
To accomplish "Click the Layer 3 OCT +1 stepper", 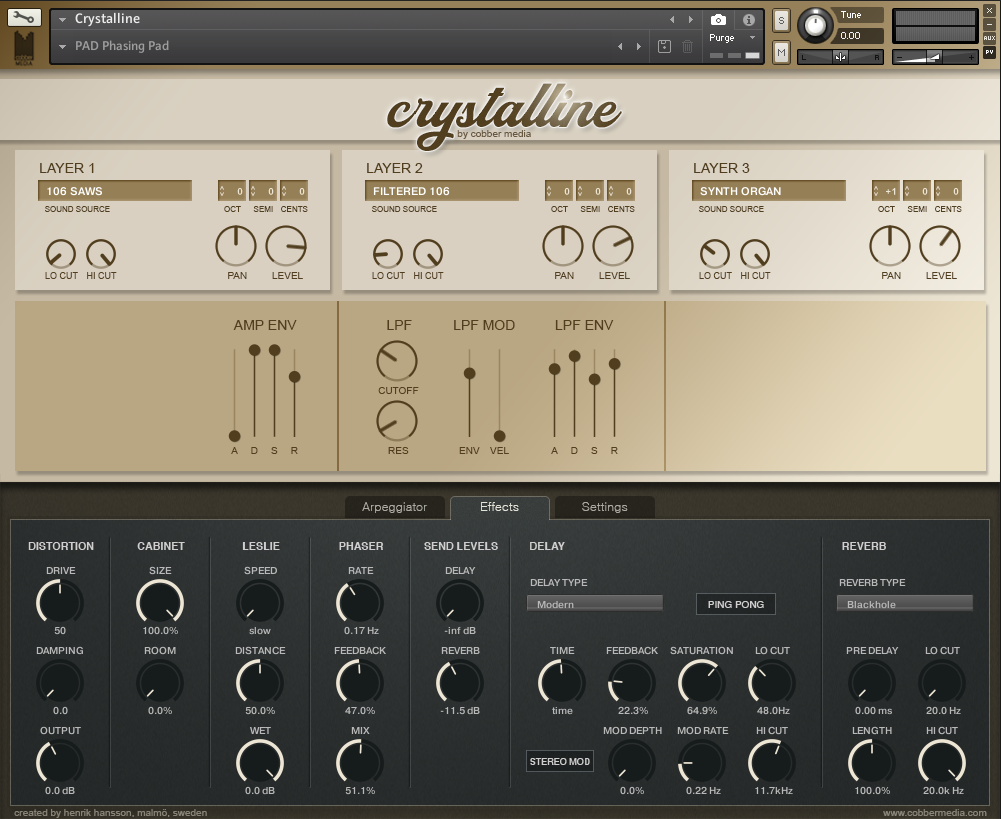I will (x=885, y=191).
